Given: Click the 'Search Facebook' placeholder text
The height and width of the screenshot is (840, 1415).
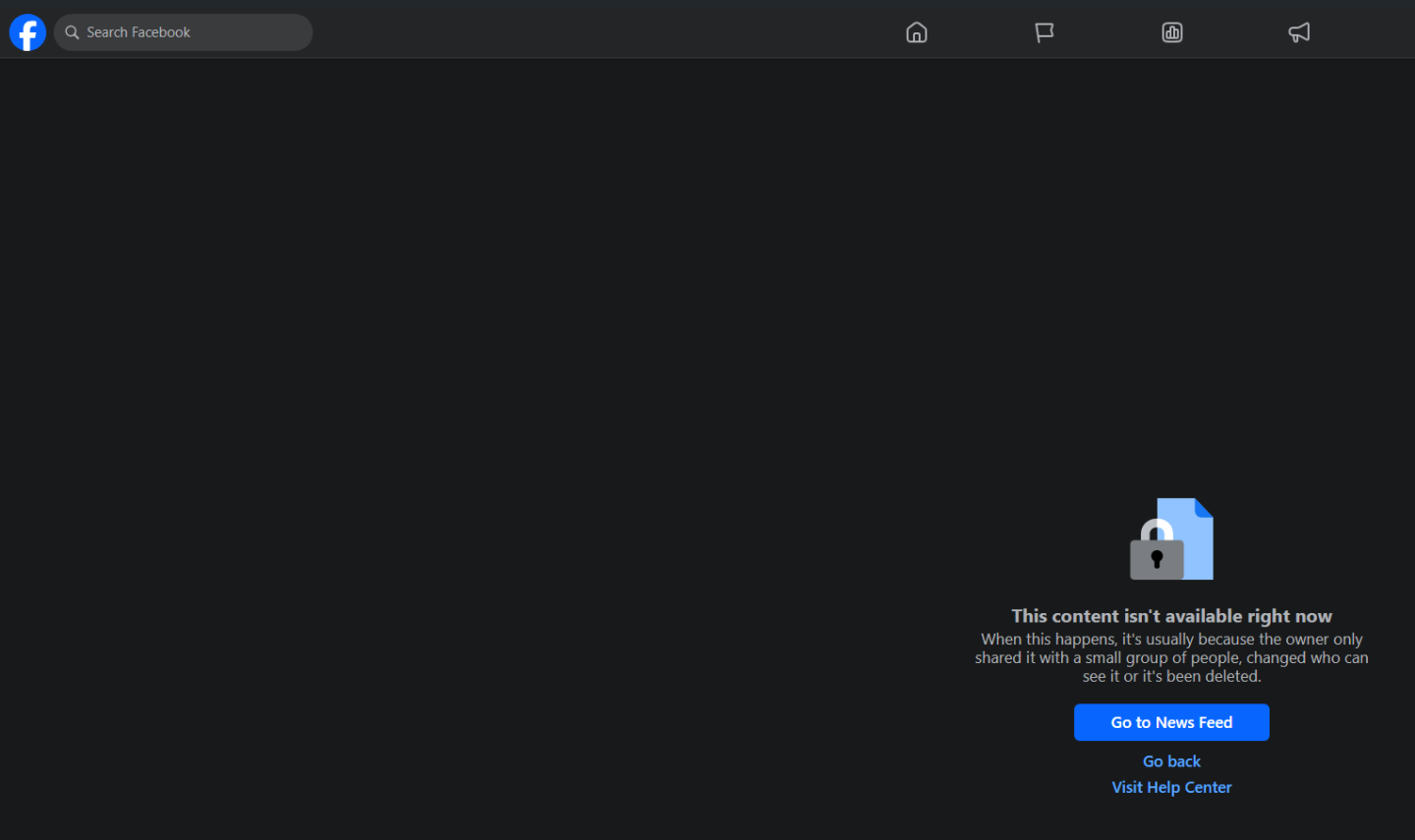Looking at the screenshot, I should coord(139,32).
